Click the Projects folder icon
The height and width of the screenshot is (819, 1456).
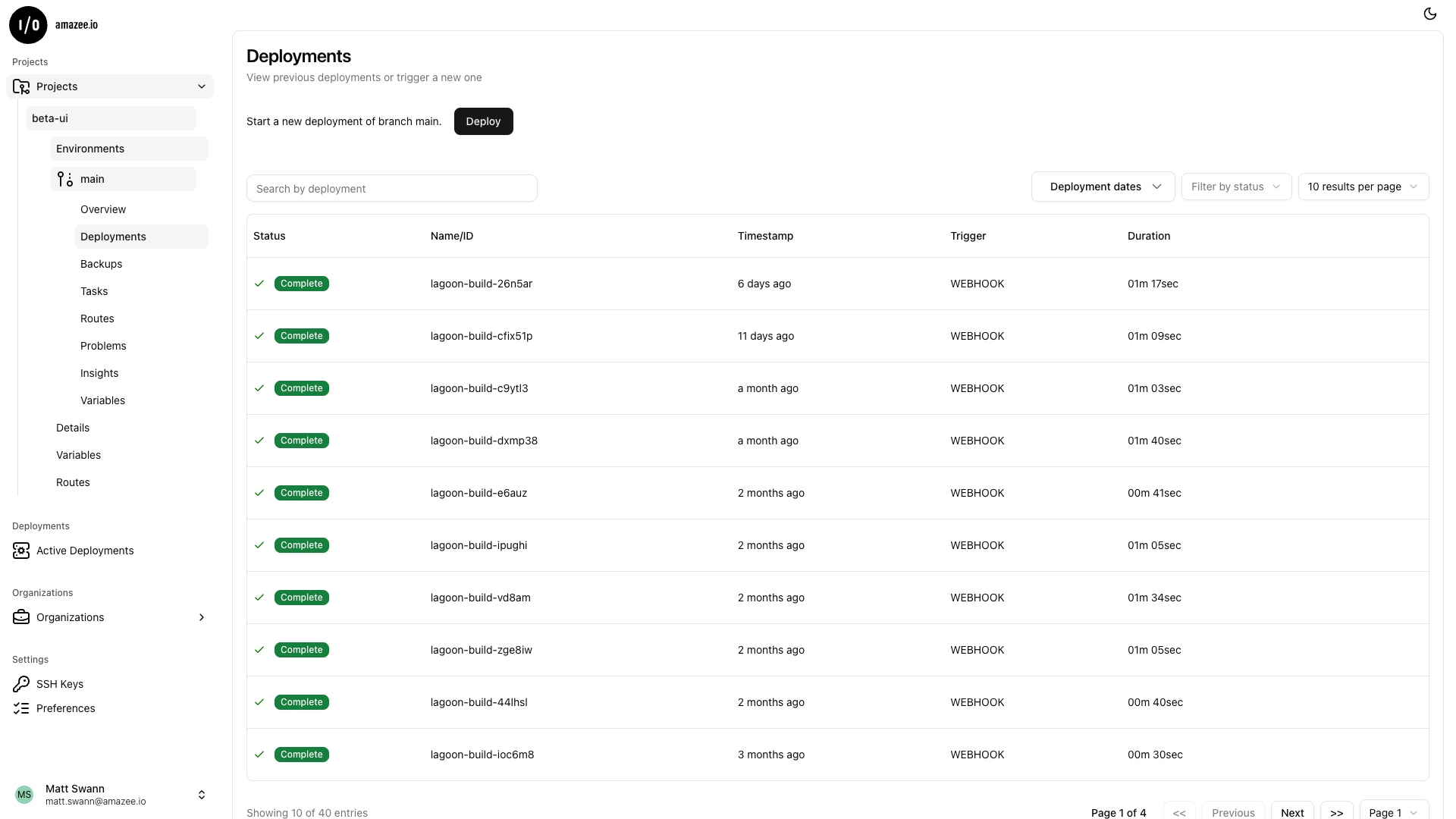(21, 86)
